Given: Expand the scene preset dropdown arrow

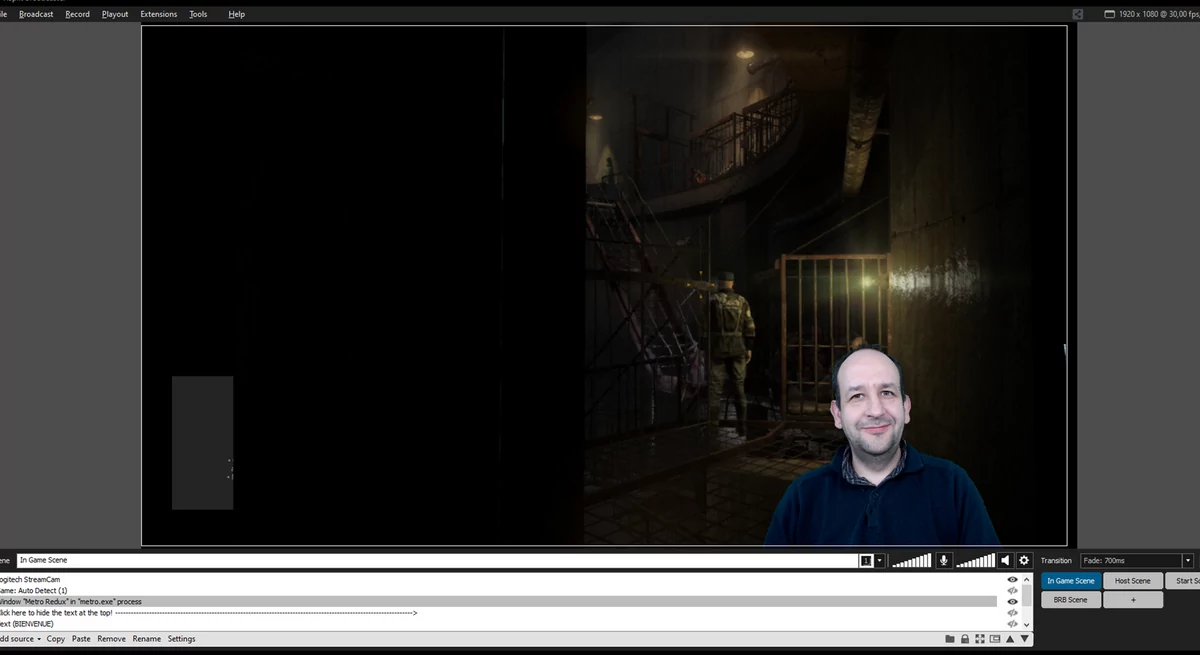Looking at the screenshot, I should click(880, 561).
